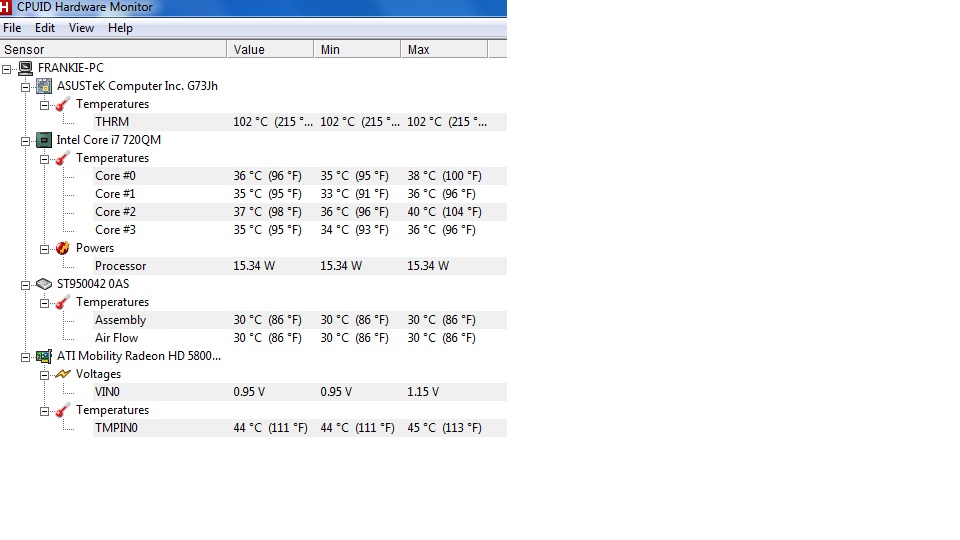This screenshot has width=960, height=540.
Task: Collapse the ST950042 0AS drive node
Action: (x=26, y=285)
